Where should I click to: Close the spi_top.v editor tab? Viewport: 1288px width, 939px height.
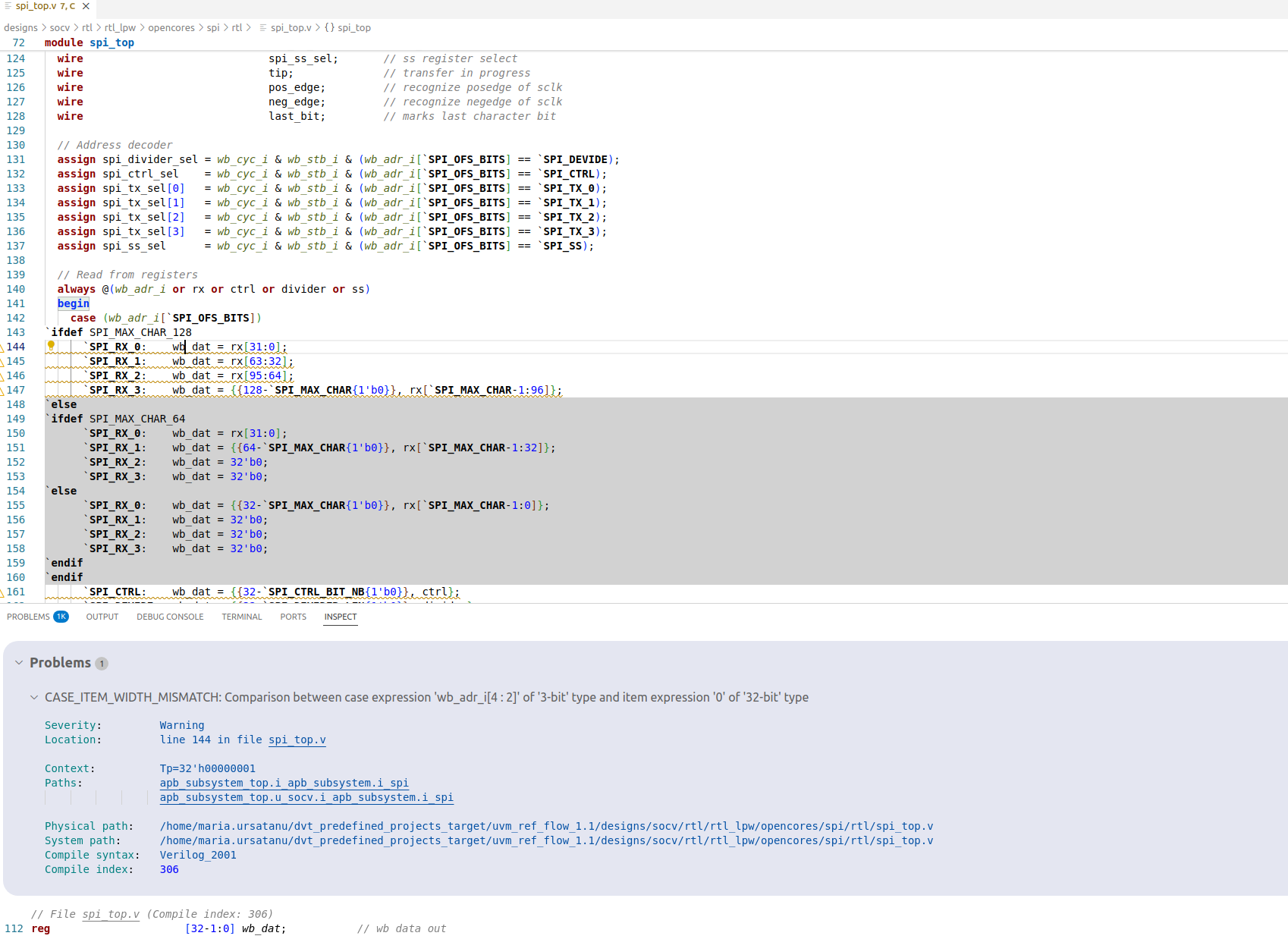tap(86, 5)
